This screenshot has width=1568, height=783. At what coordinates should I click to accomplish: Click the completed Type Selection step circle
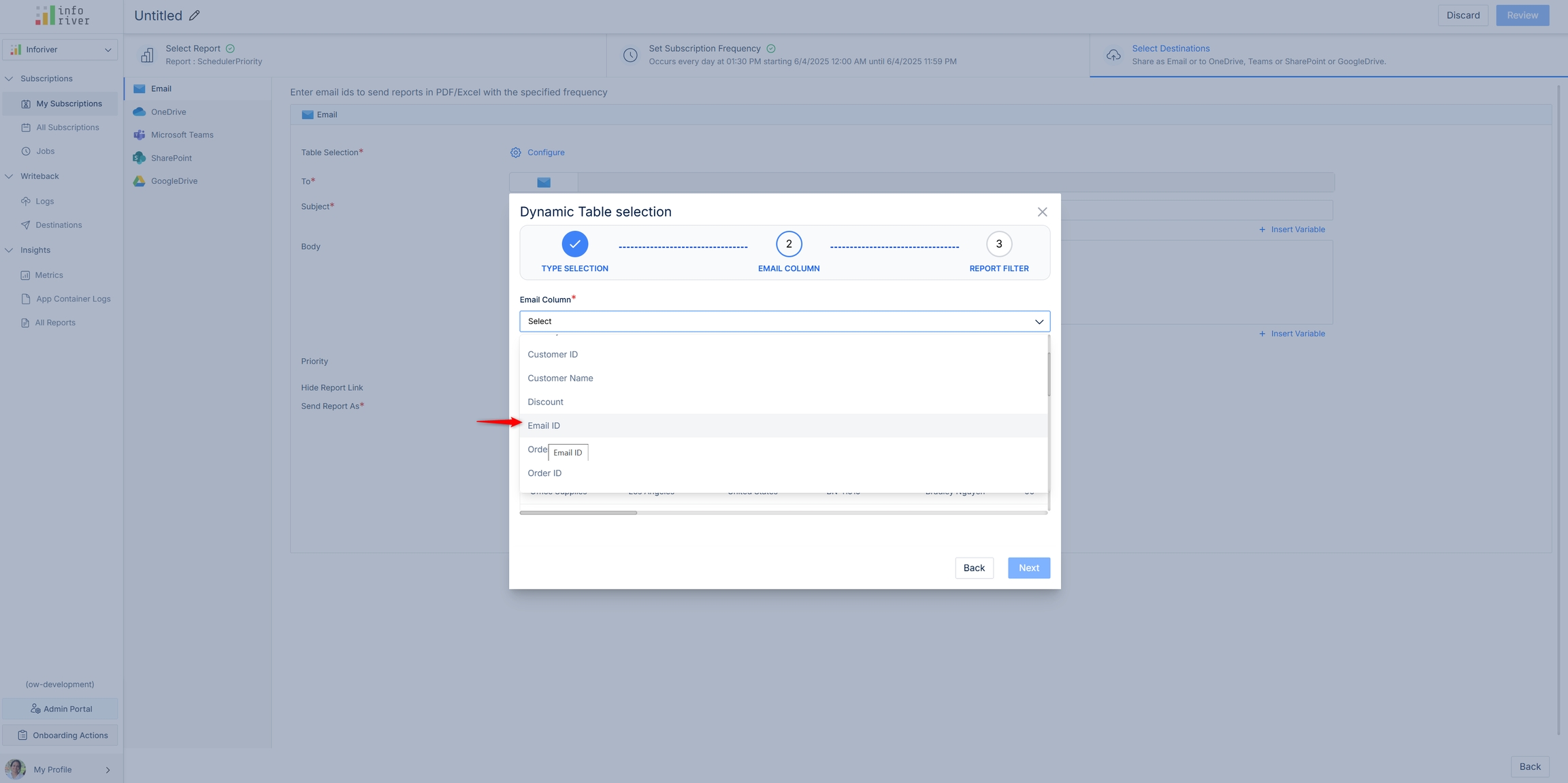(x=574, y=244)
